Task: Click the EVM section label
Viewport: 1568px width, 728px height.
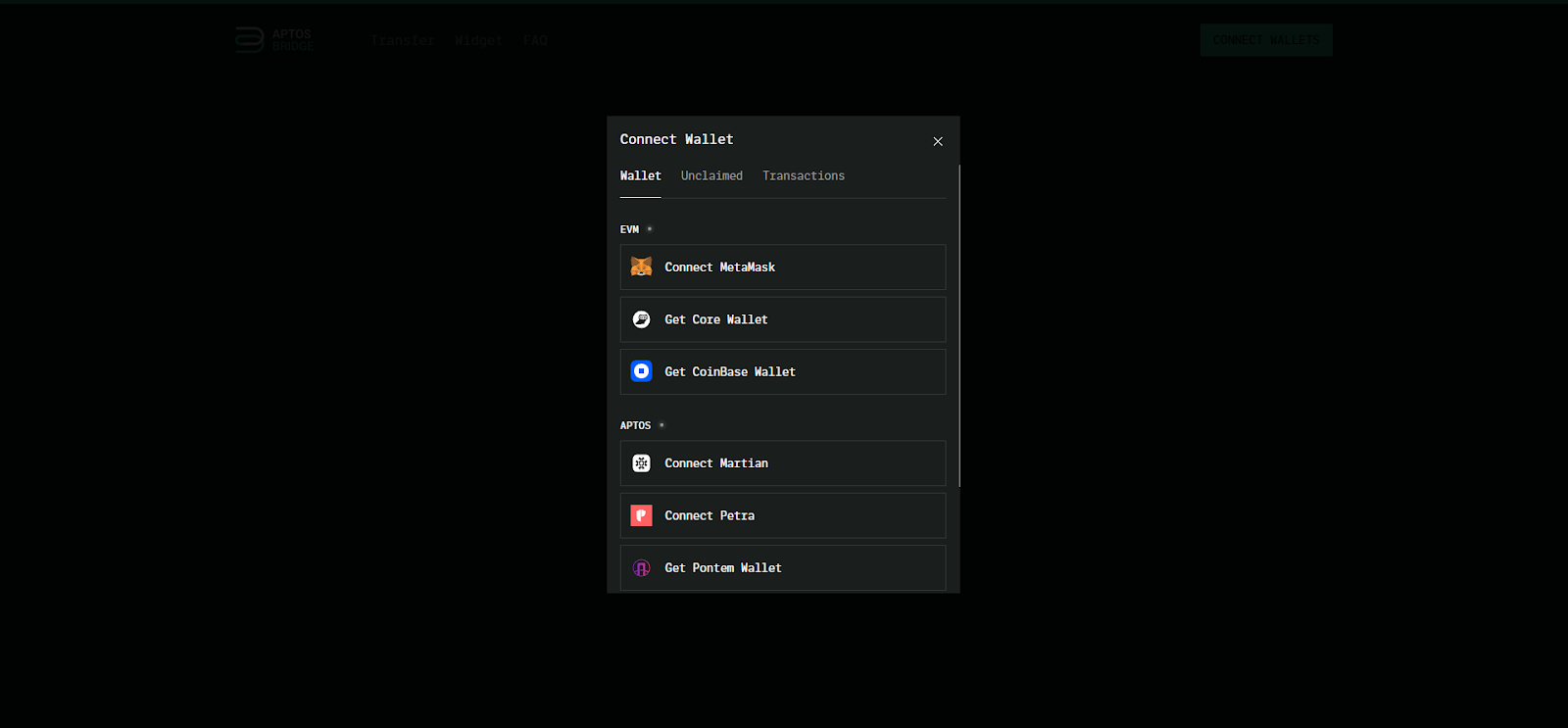Action: (x=629, y=229)
